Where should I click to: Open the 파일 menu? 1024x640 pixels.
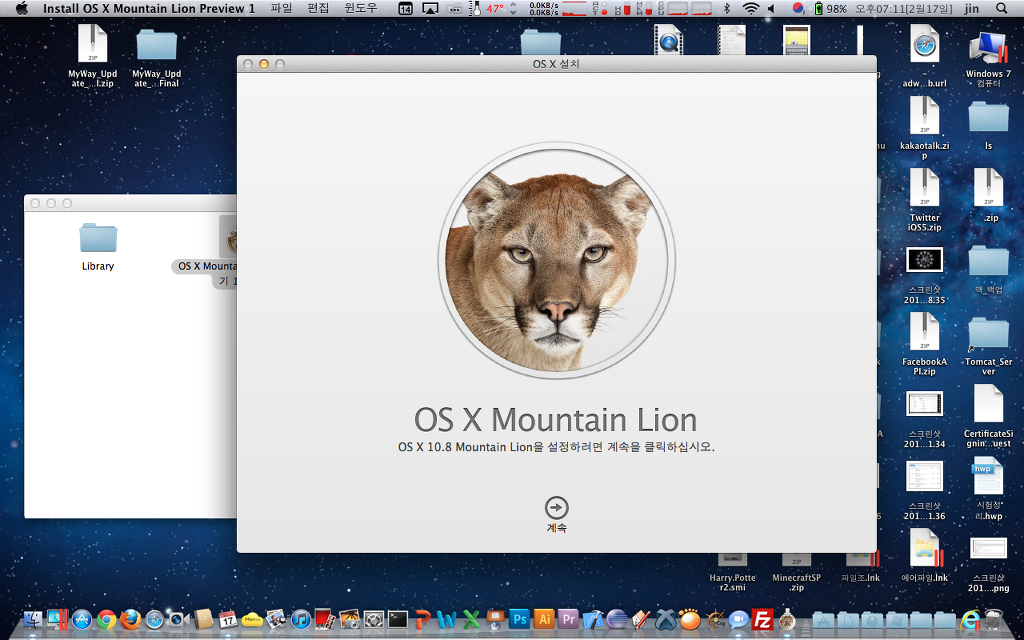tap(281, 8)
